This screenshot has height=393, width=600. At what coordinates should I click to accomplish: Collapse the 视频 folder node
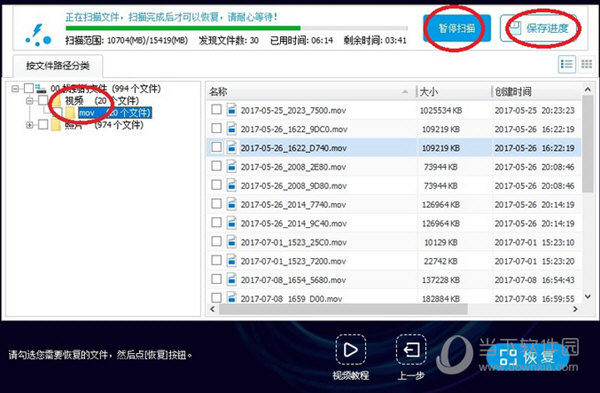(x=29, y=101)
